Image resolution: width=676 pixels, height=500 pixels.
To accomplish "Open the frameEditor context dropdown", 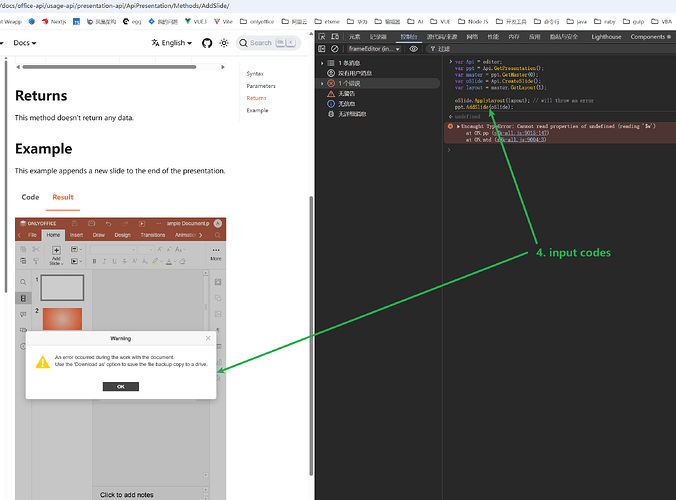I will (x=374, y=49).
